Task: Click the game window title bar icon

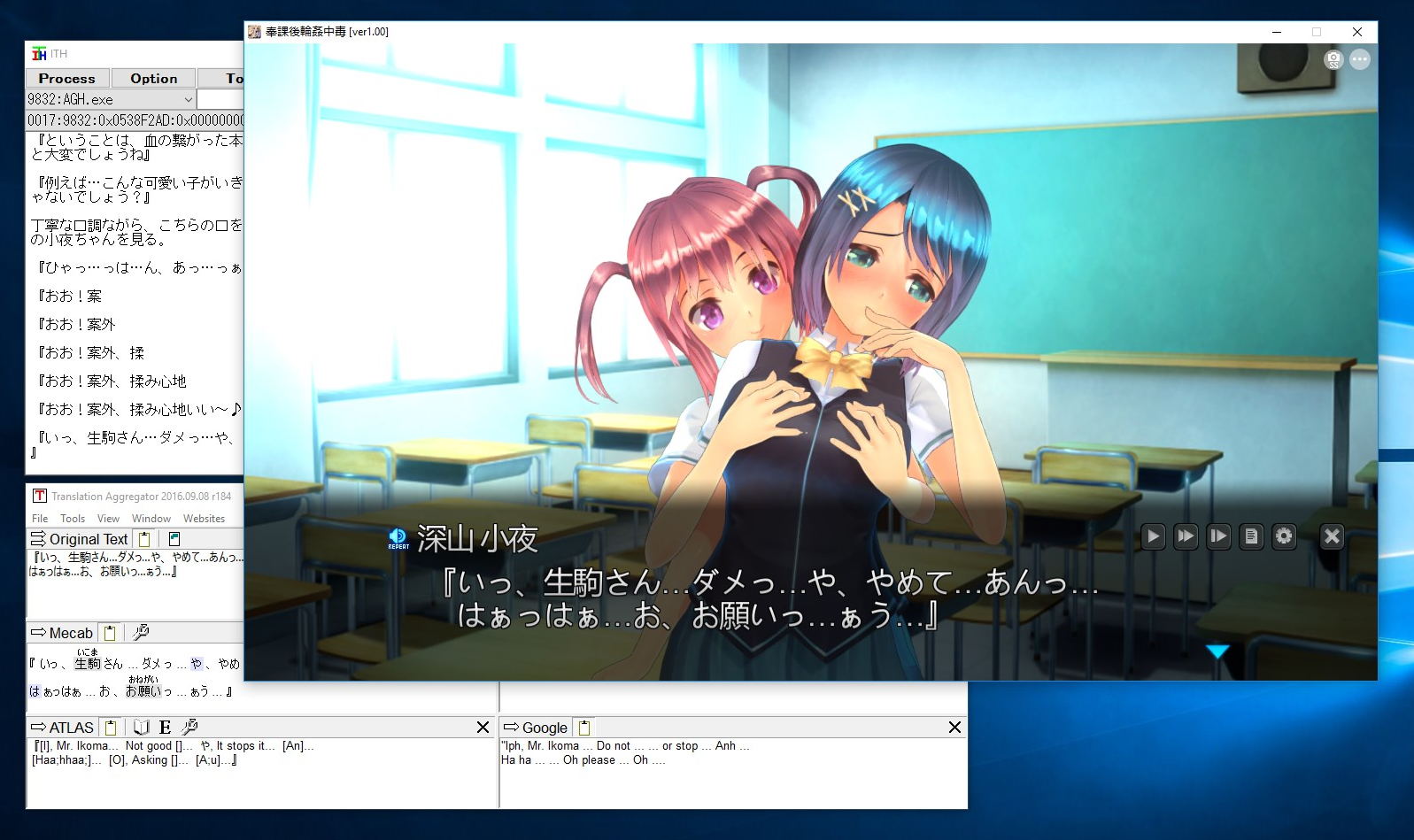Action: [x=255, y=32]
